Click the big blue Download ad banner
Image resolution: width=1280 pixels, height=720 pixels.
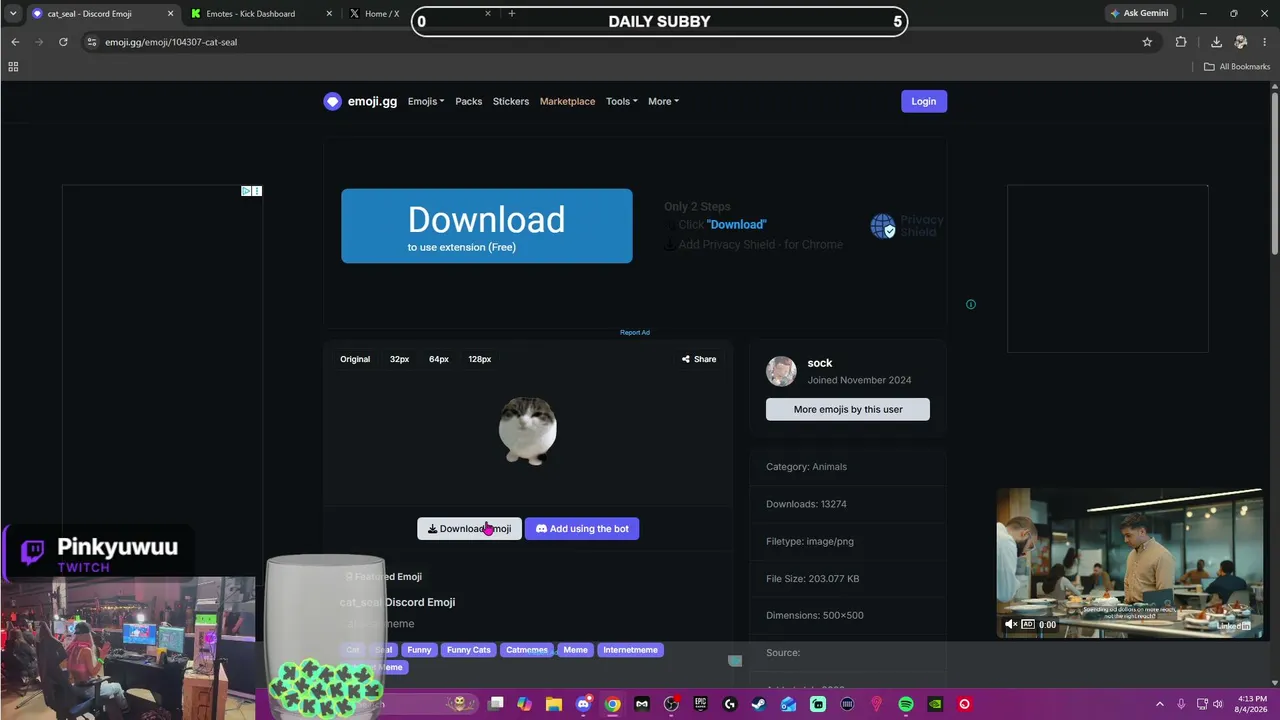click(487, 226)
